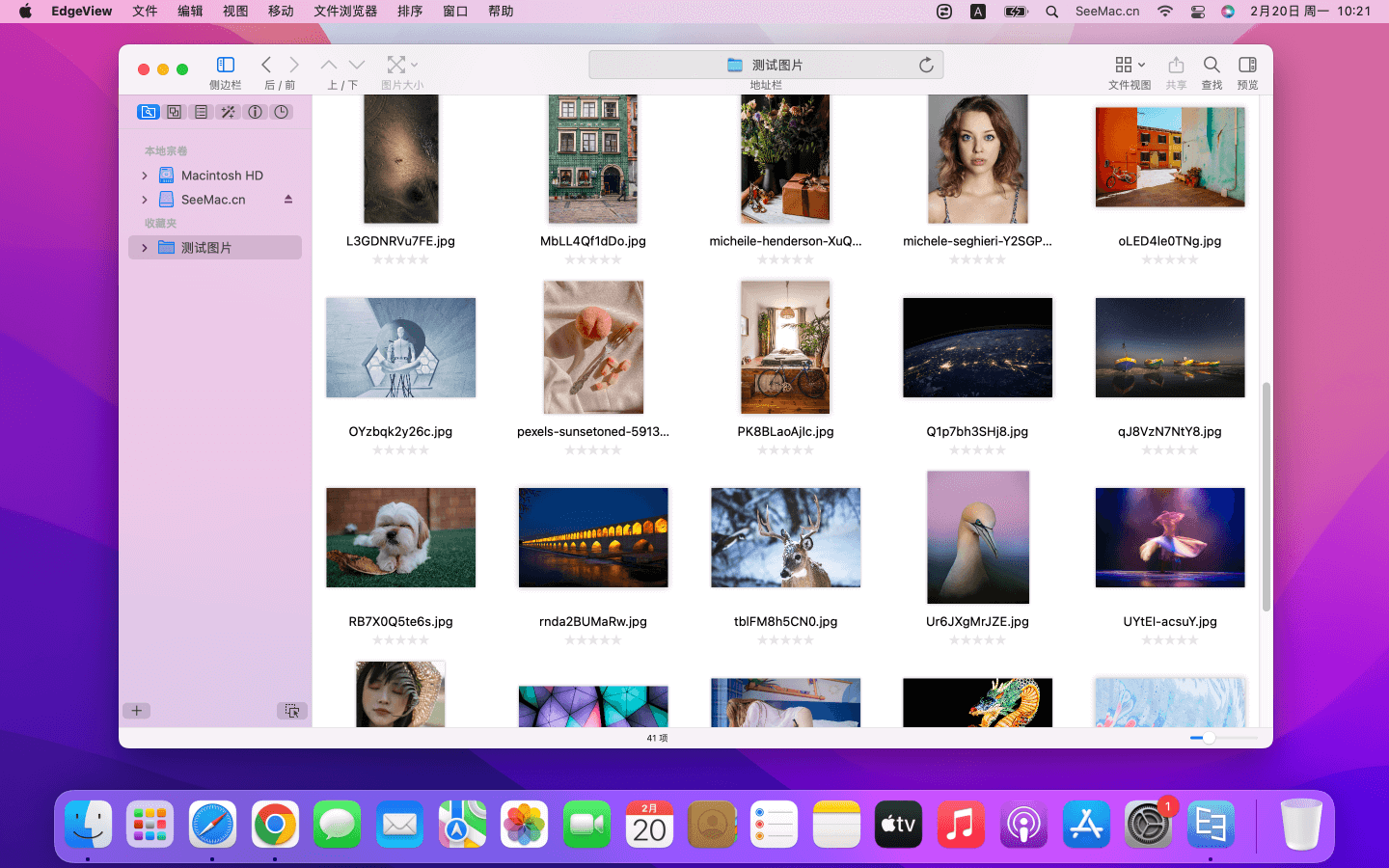Click the pexels-sunsetoned-5913... file name
Image resolution: width=1389 pixels, height=868 pixels.
coord(593,431)
